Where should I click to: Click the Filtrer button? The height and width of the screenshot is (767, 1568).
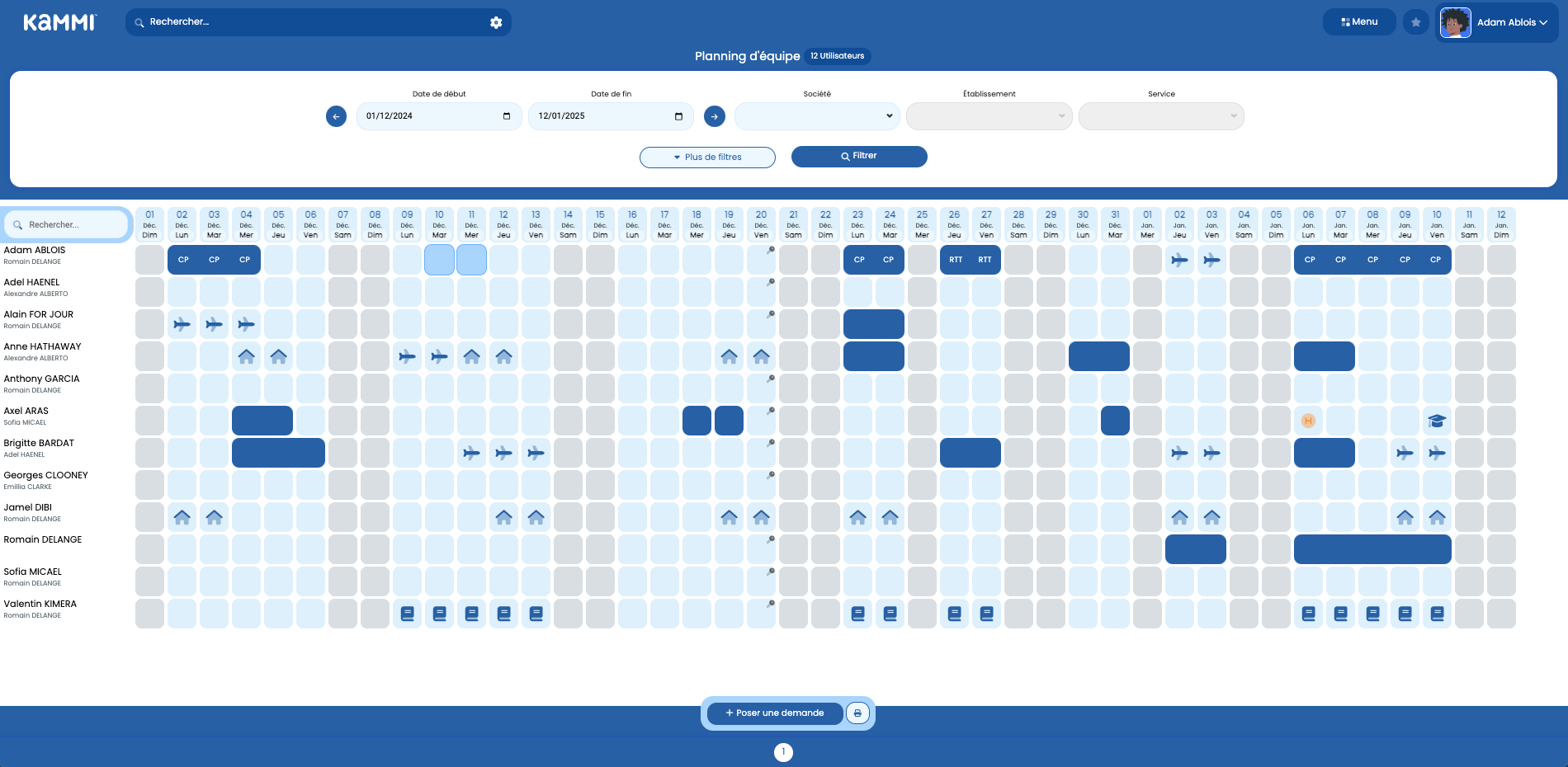click(859, 156)
